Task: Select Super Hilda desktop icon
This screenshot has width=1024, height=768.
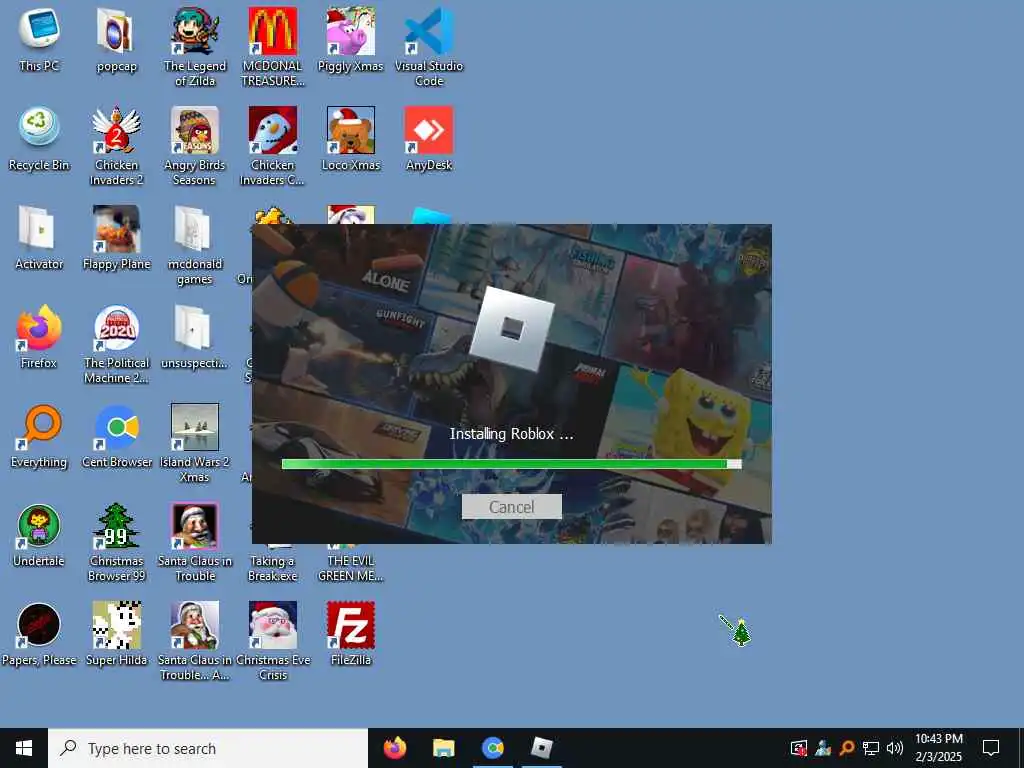Action: (x=116, y=635)
